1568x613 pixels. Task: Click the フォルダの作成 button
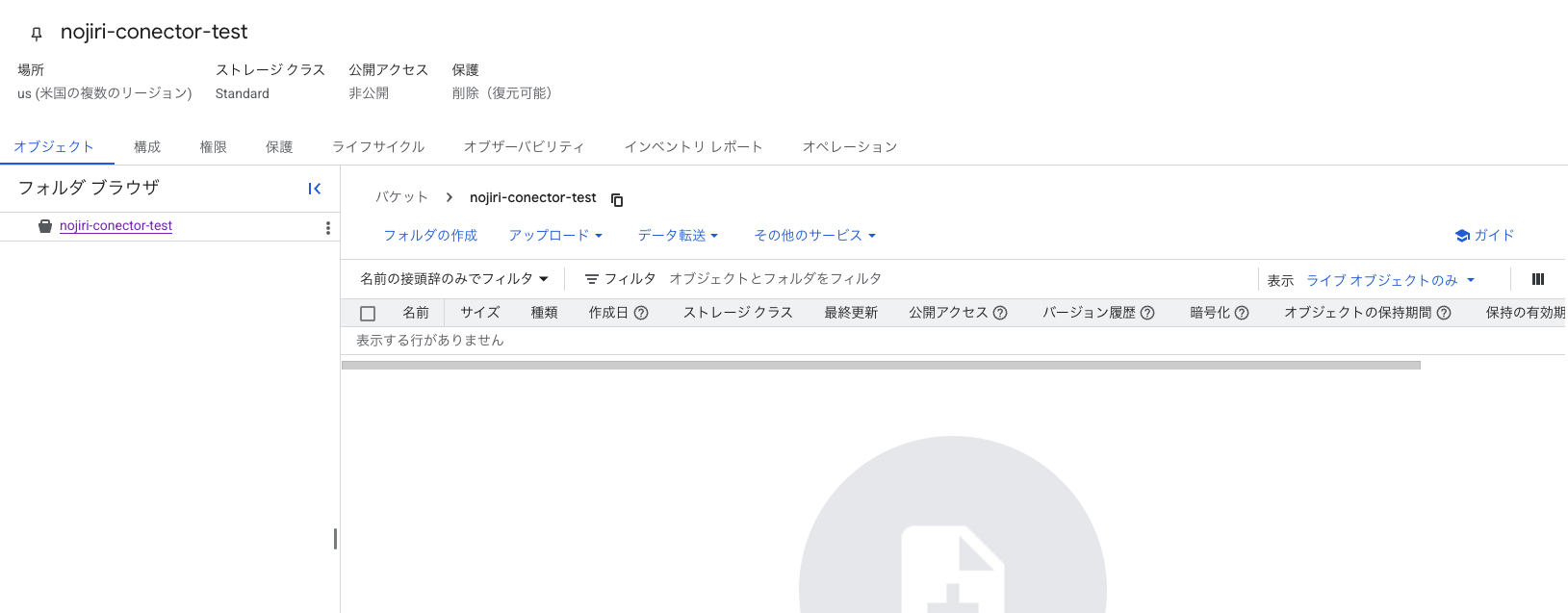click(430, 236)
